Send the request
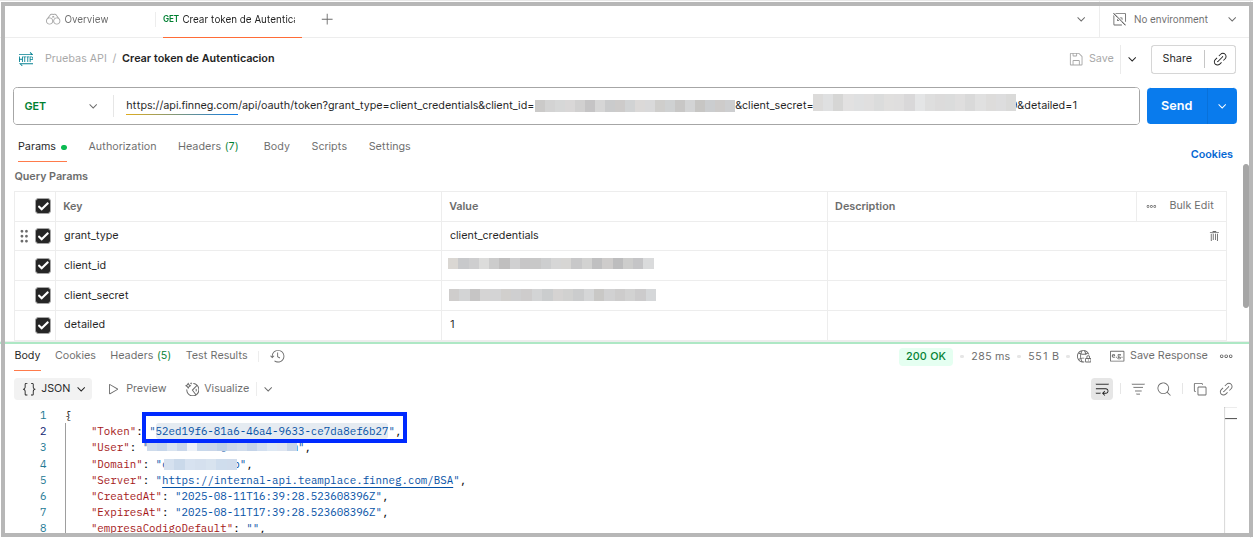The image size is (1253, 538). 1177,106
